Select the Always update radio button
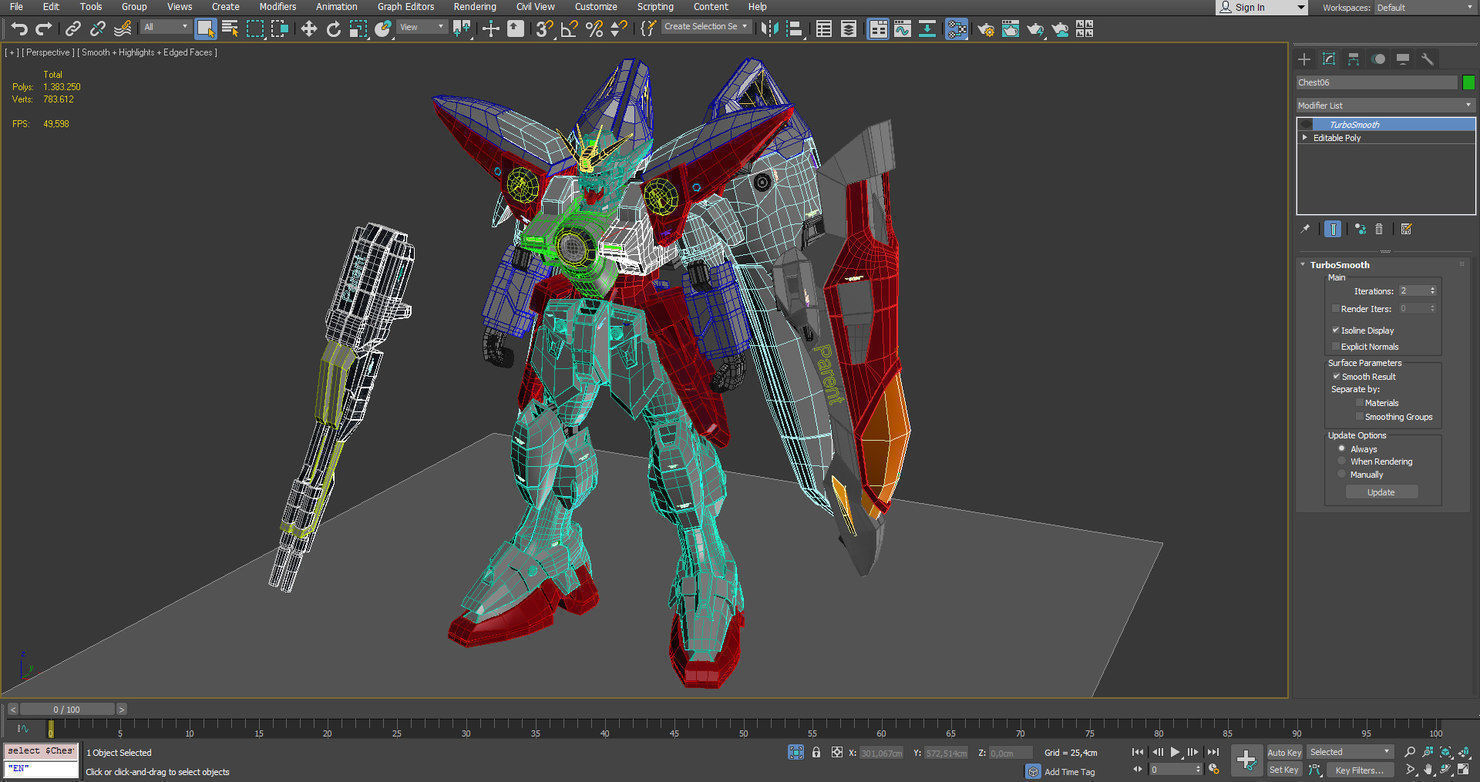Viewport: 1480px width, 782px height. click(1342, 449)
